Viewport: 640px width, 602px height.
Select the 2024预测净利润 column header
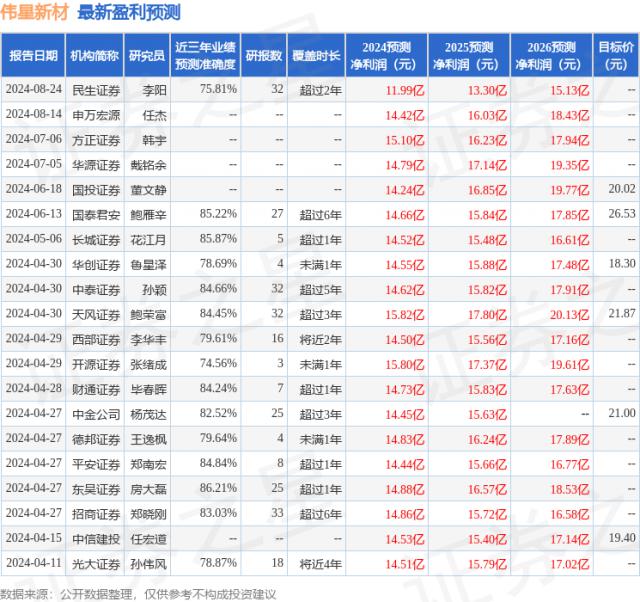tap(389, 56)
